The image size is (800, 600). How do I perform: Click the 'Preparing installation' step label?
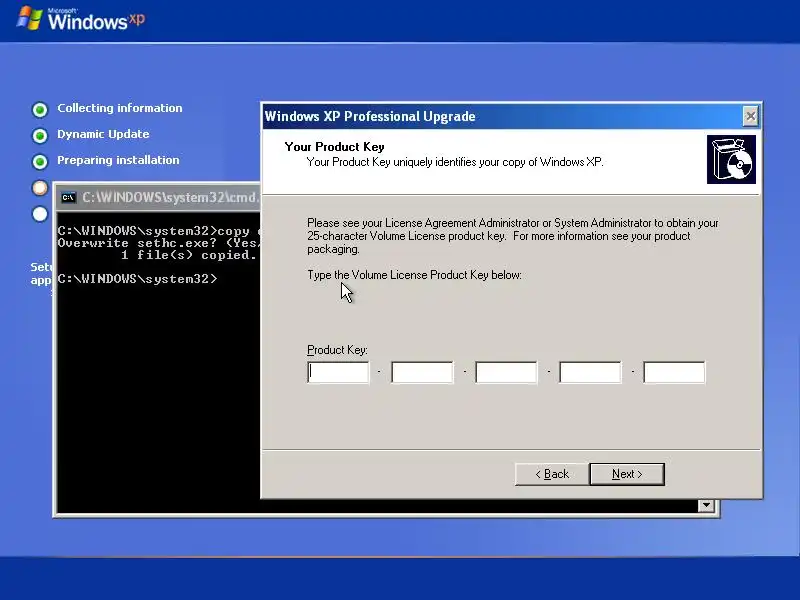tap(118, 160)
